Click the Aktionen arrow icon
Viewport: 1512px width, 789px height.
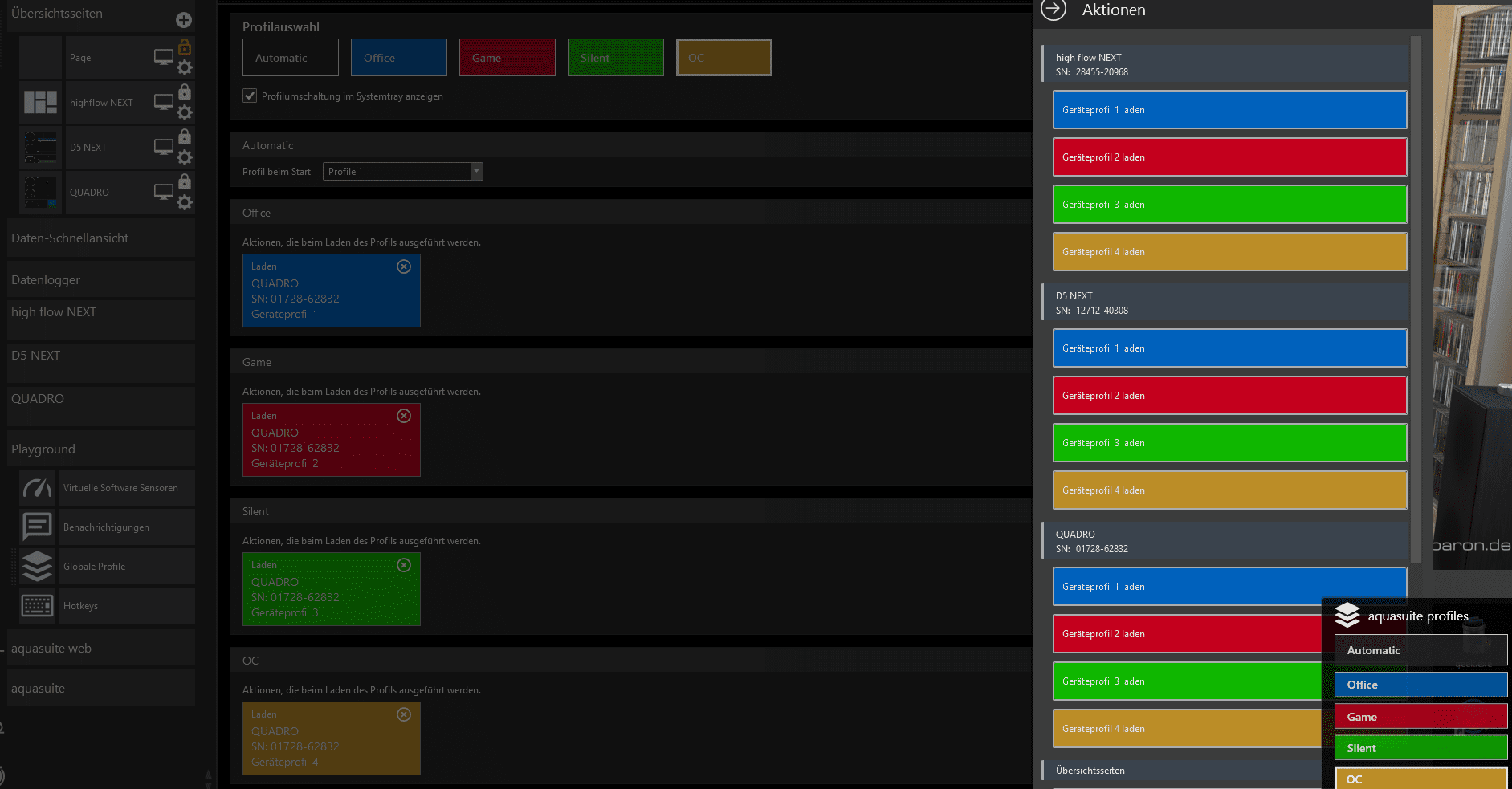click(x=1054, y=10)
